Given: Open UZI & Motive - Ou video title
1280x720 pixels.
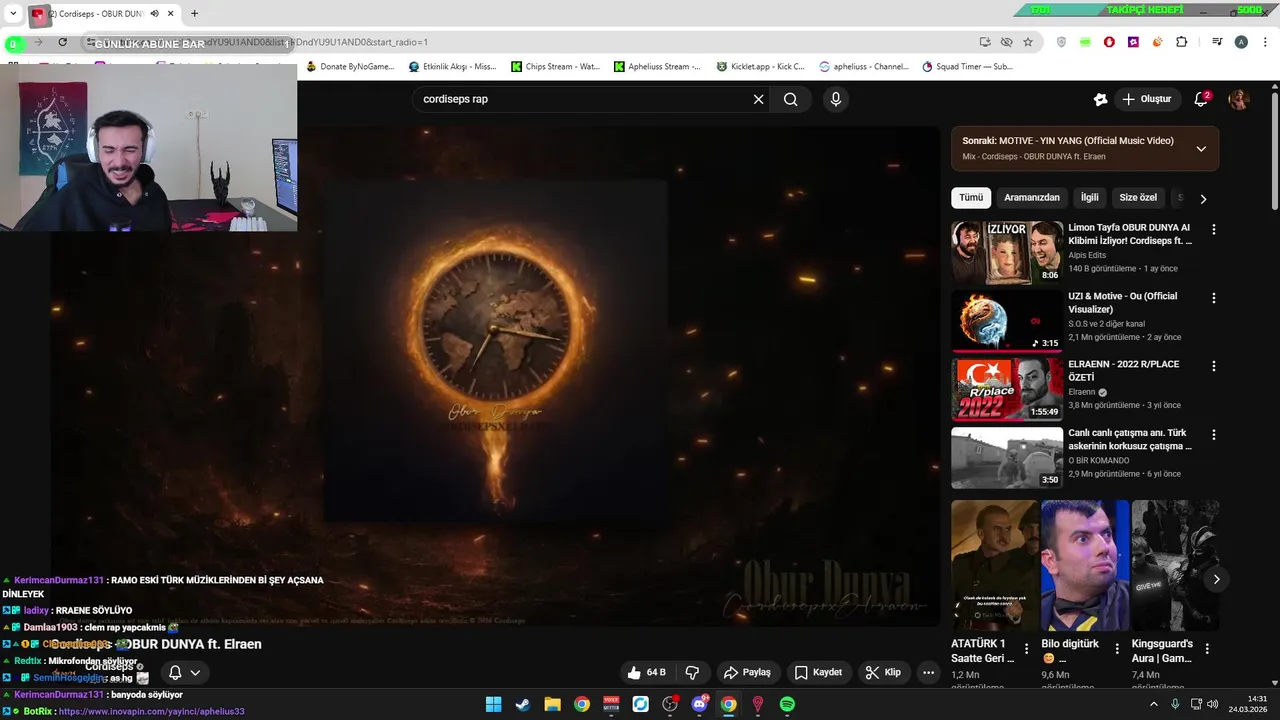Looking at the screenshot, I should [x=1122, y=303].
